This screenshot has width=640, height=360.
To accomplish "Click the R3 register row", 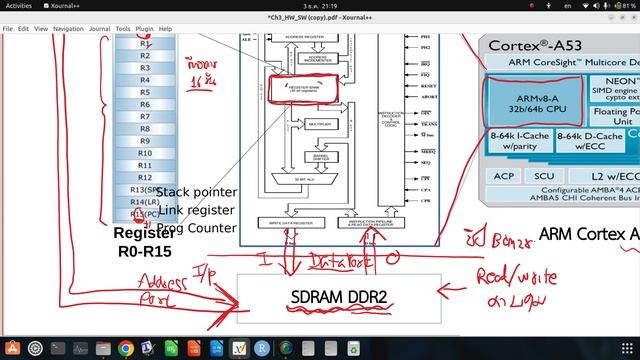I will (x=145, y=68).
